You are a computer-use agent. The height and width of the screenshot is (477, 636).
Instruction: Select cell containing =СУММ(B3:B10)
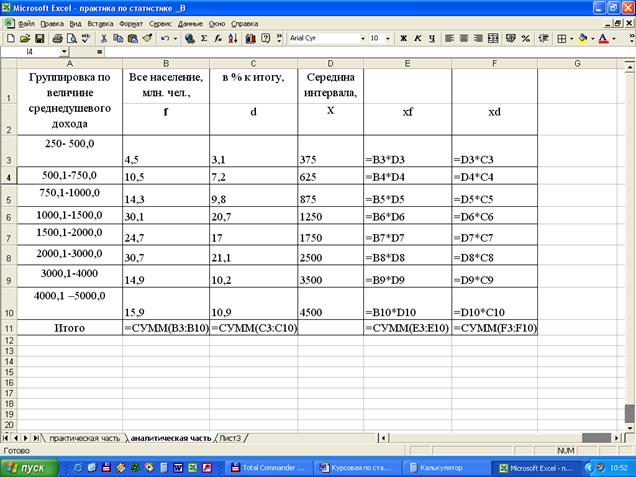[166, 328]
